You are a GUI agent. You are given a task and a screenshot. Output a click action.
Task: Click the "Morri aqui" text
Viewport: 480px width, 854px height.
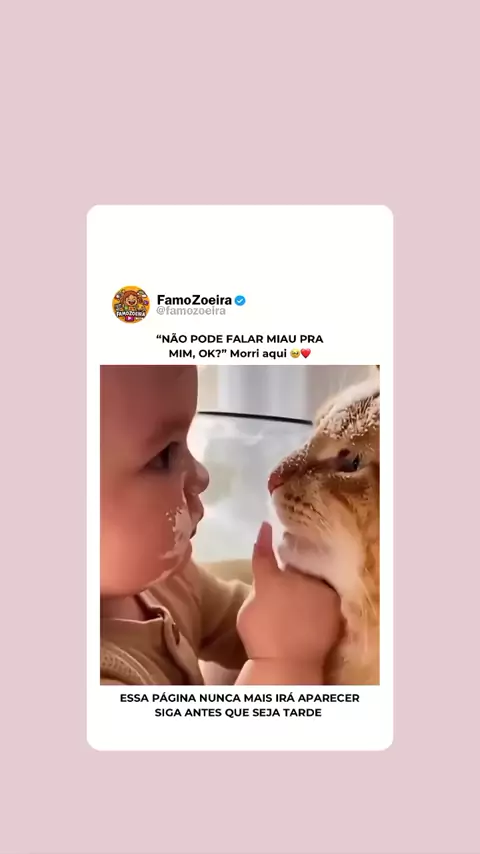click(x=258, y=353)
